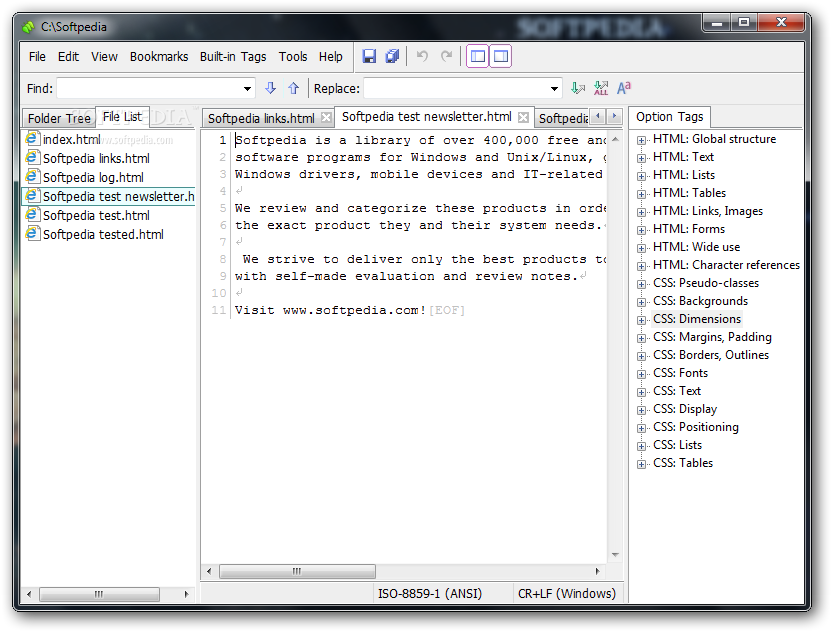Screen dimensions: 832x632
Task: Toggle the right panel visibility button
Action: (x=500, y=56)
